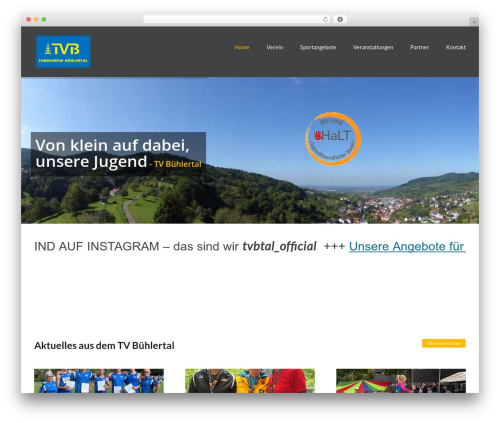Click the yellow 'Alle Nachrichten' button
500x423 pixels.
coord(444,343)
